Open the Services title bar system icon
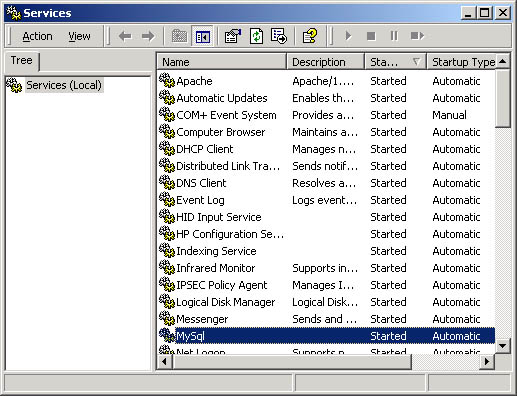517x396 pixels. click(14, 13)
